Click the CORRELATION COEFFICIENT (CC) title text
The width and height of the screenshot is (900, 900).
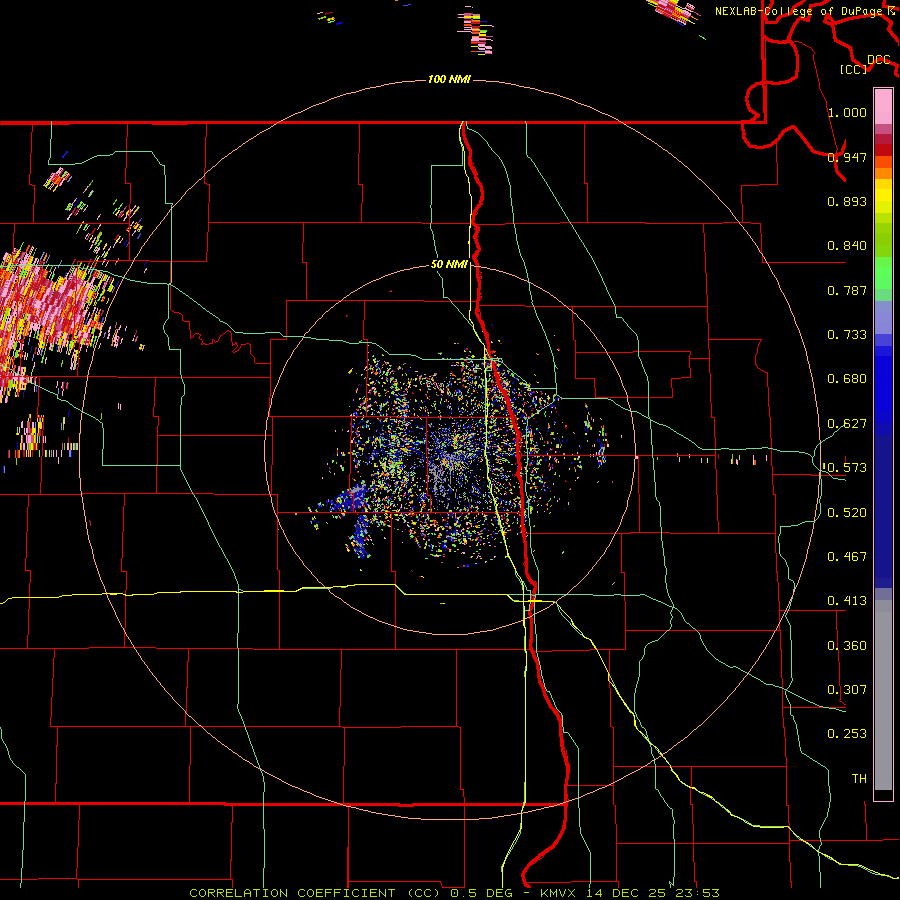315,893
